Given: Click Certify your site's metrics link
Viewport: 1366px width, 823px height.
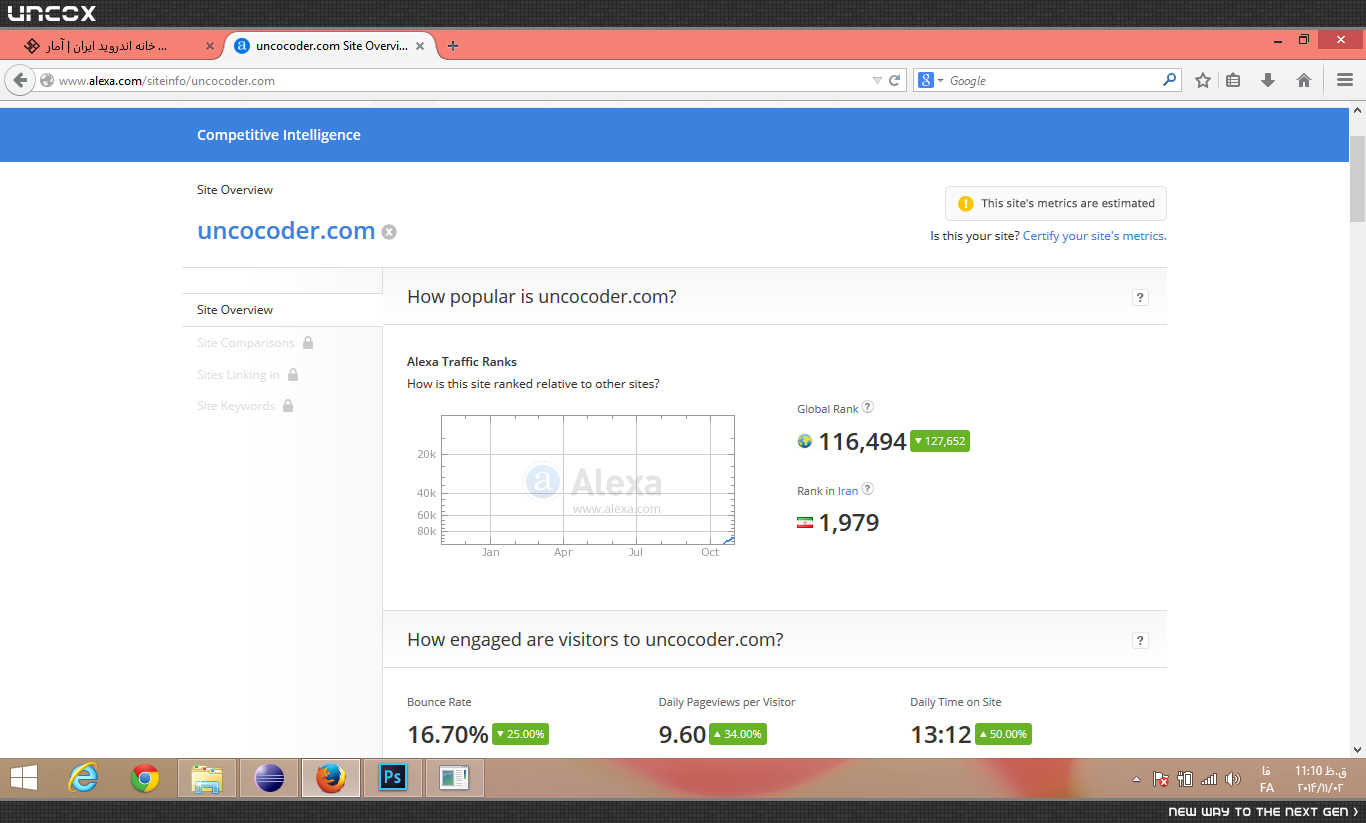Looking at the screenshot, I should (1095, 236).
